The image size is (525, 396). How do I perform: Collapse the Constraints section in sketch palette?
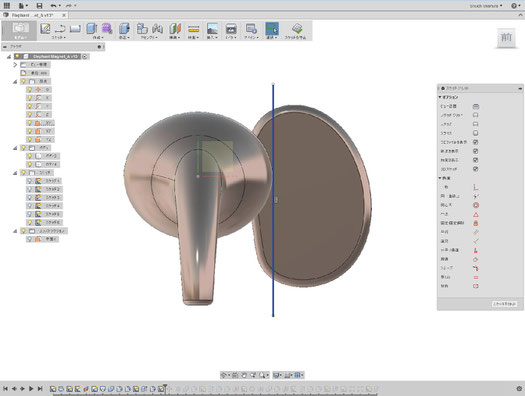coord(440,178)
